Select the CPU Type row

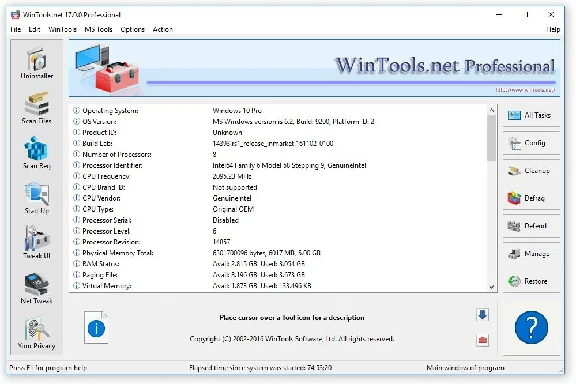(x=279, y=209)
